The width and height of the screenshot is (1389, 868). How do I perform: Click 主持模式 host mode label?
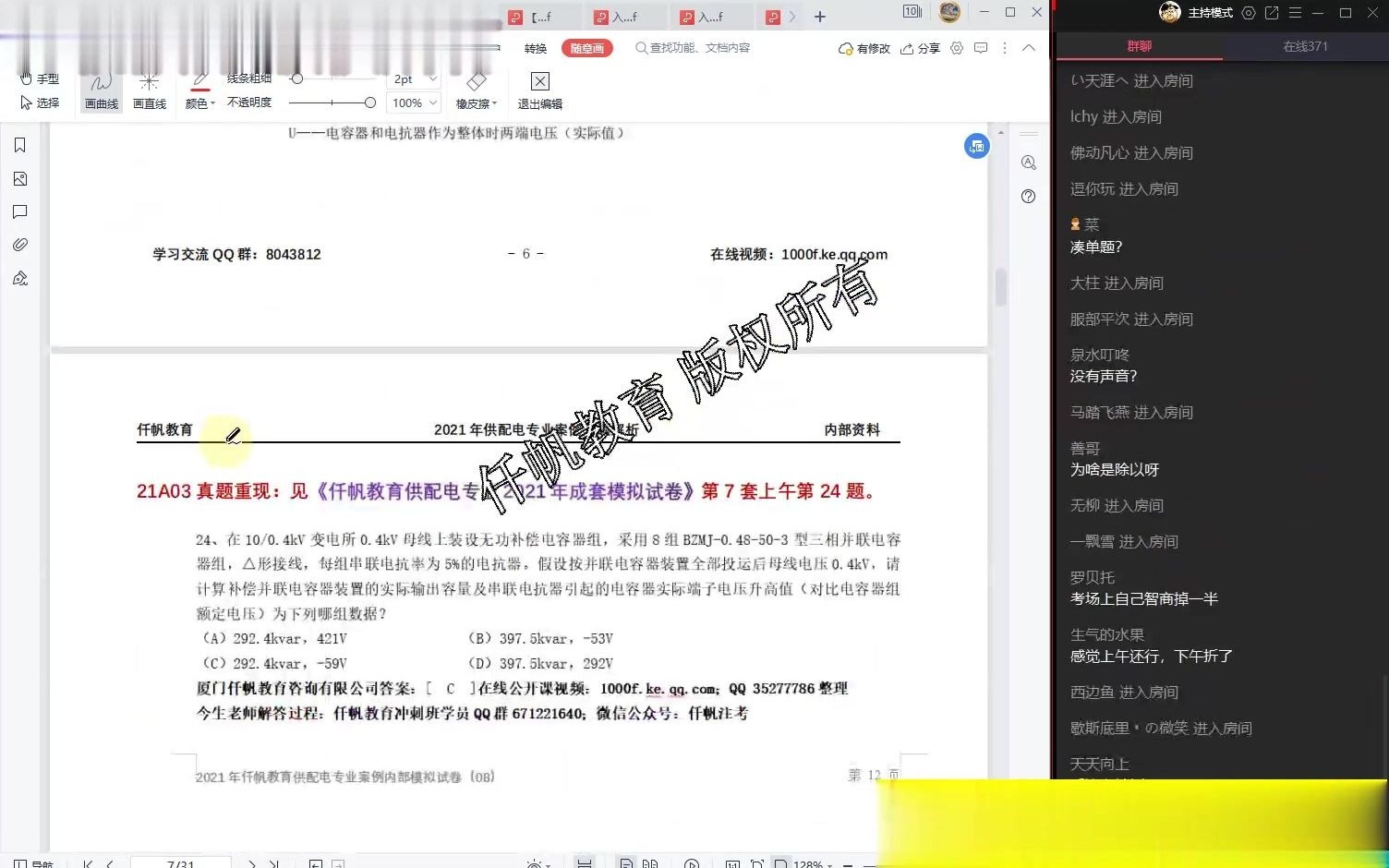1210,13
